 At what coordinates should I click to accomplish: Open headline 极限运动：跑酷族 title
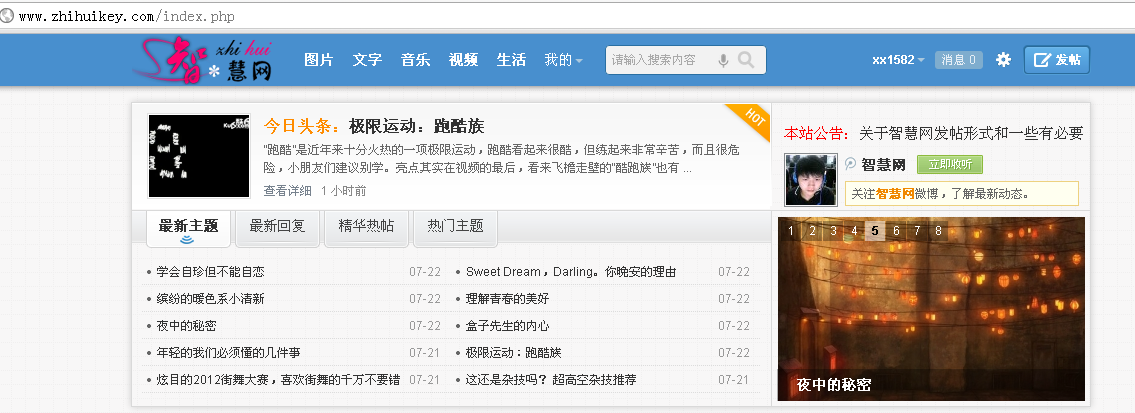pyautogui.click(x=416, y=126)
